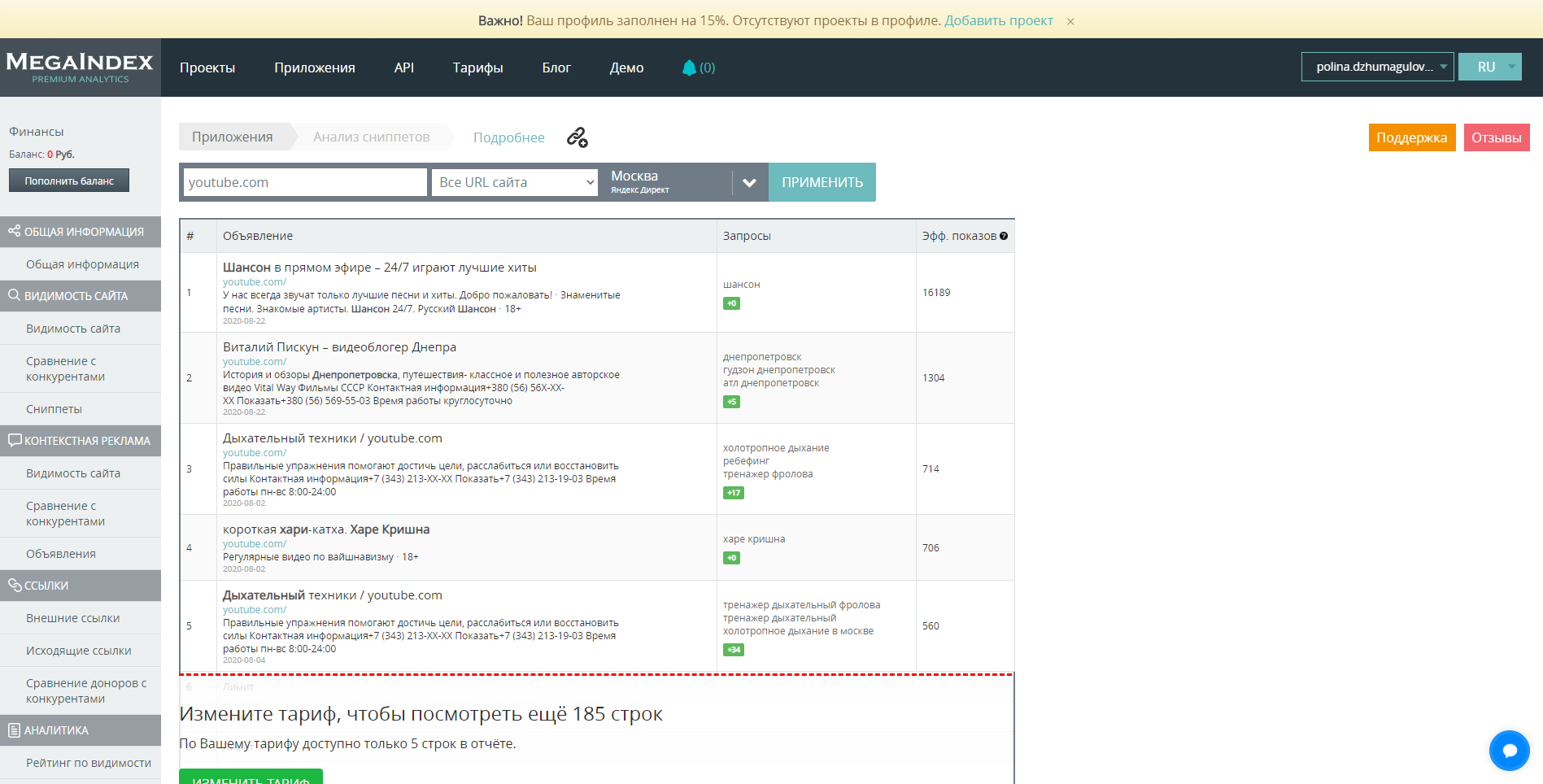
Task: Follow the Добавить проект link
Action: click(x=999, y=20)
